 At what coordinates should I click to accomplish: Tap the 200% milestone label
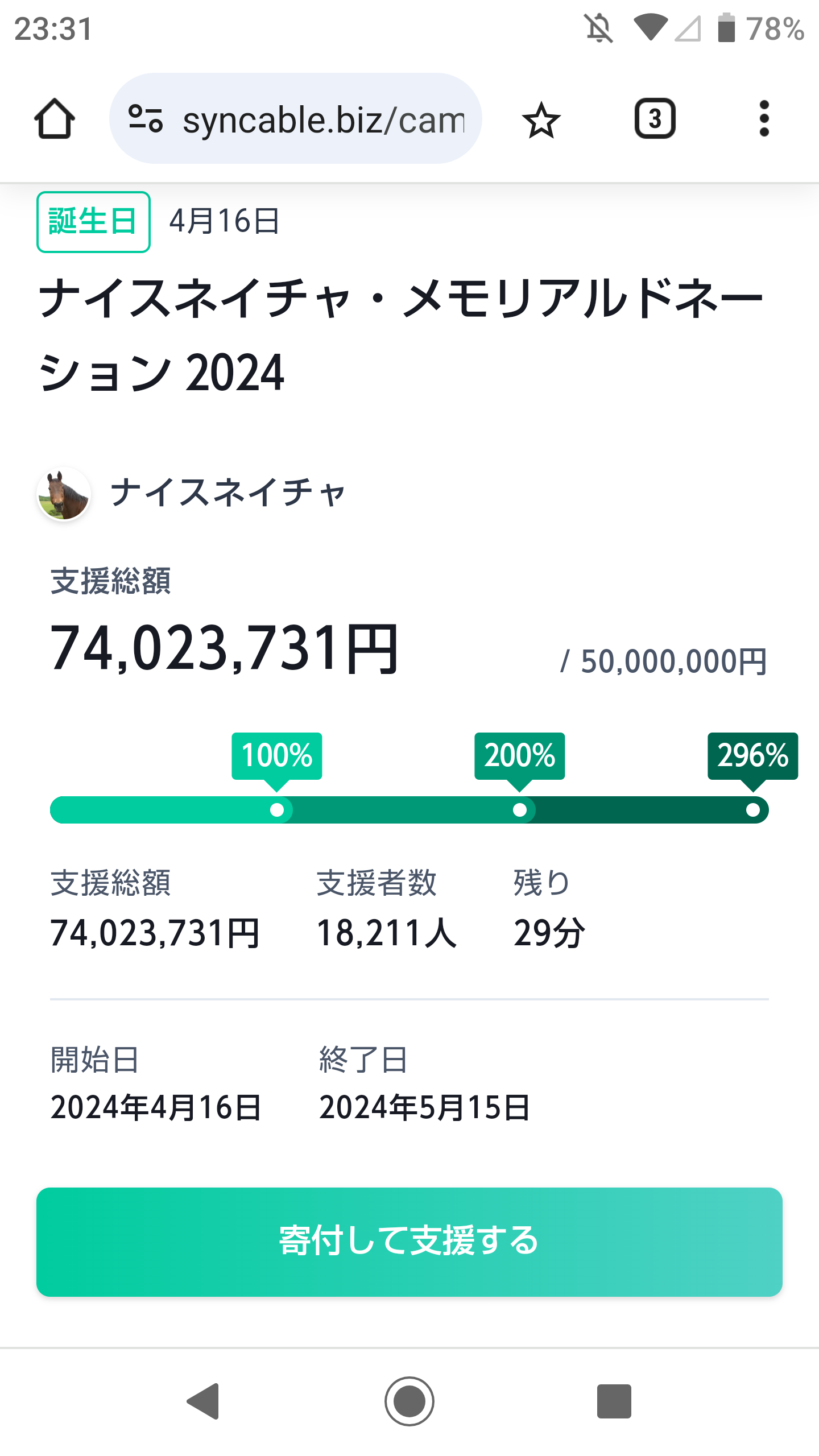point(519,755)
